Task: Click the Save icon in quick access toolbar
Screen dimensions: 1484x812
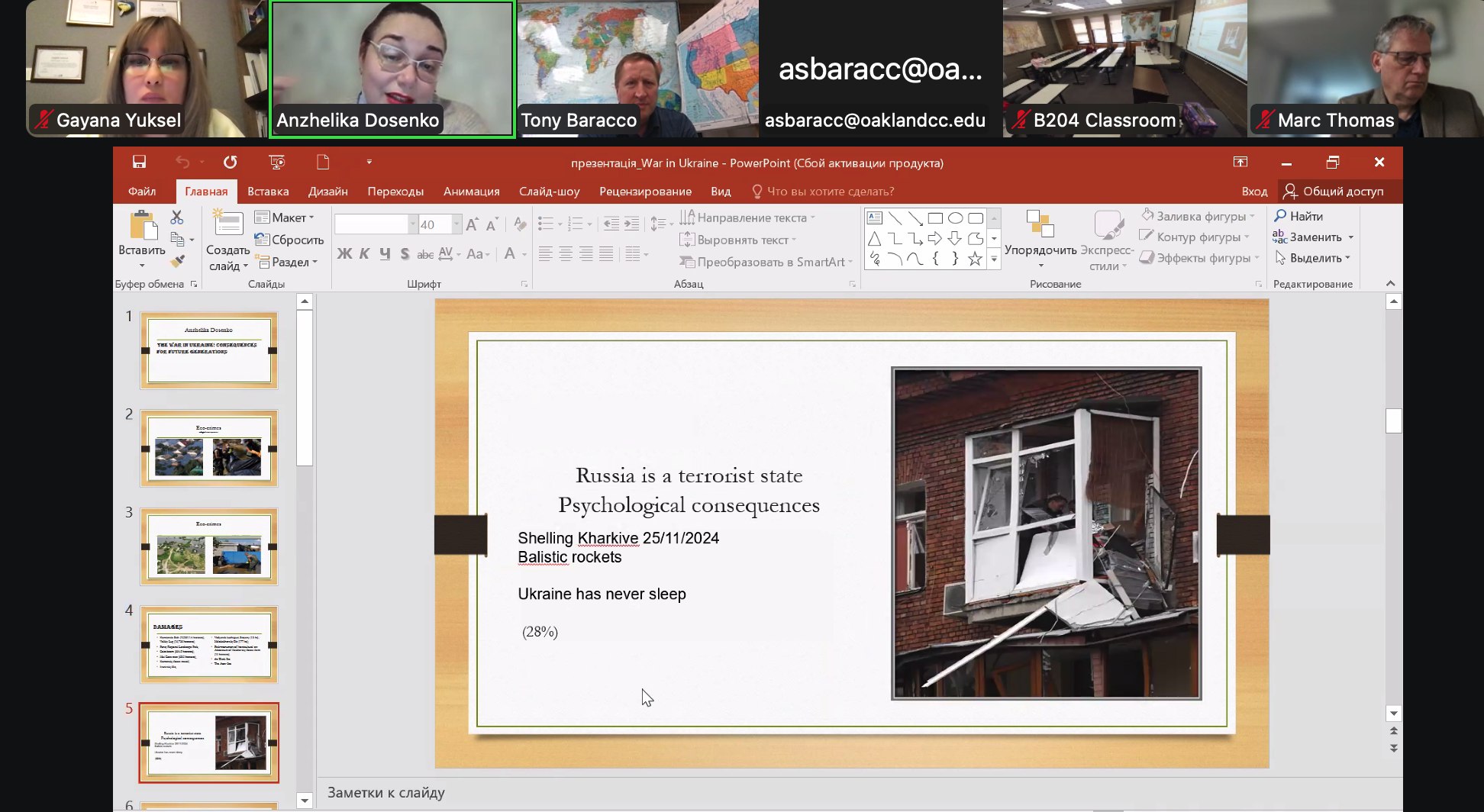Action: 139,162
